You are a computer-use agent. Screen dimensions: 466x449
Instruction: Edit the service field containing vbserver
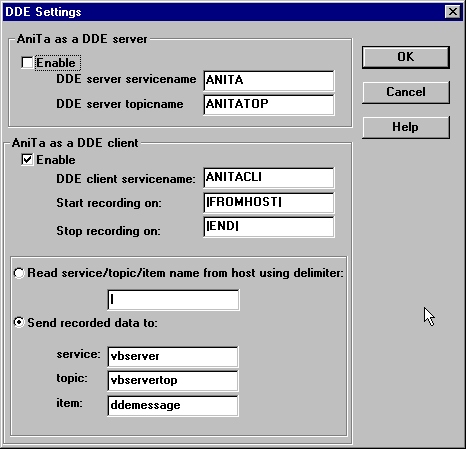tap(173, 356)
